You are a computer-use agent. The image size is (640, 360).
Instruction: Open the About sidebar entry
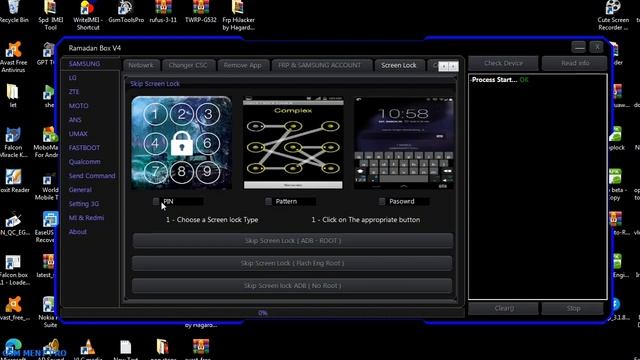click(x=78, y=231)
